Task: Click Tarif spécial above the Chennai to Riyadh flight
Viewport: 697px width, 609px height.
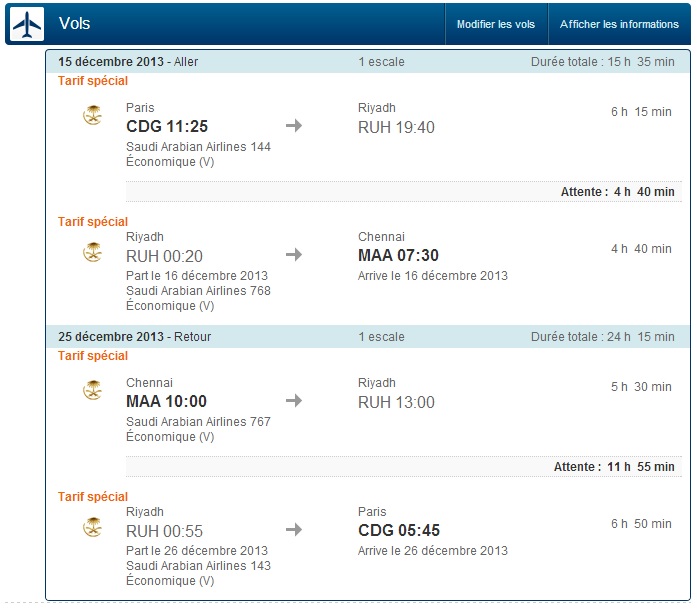Action: [93, 356]
